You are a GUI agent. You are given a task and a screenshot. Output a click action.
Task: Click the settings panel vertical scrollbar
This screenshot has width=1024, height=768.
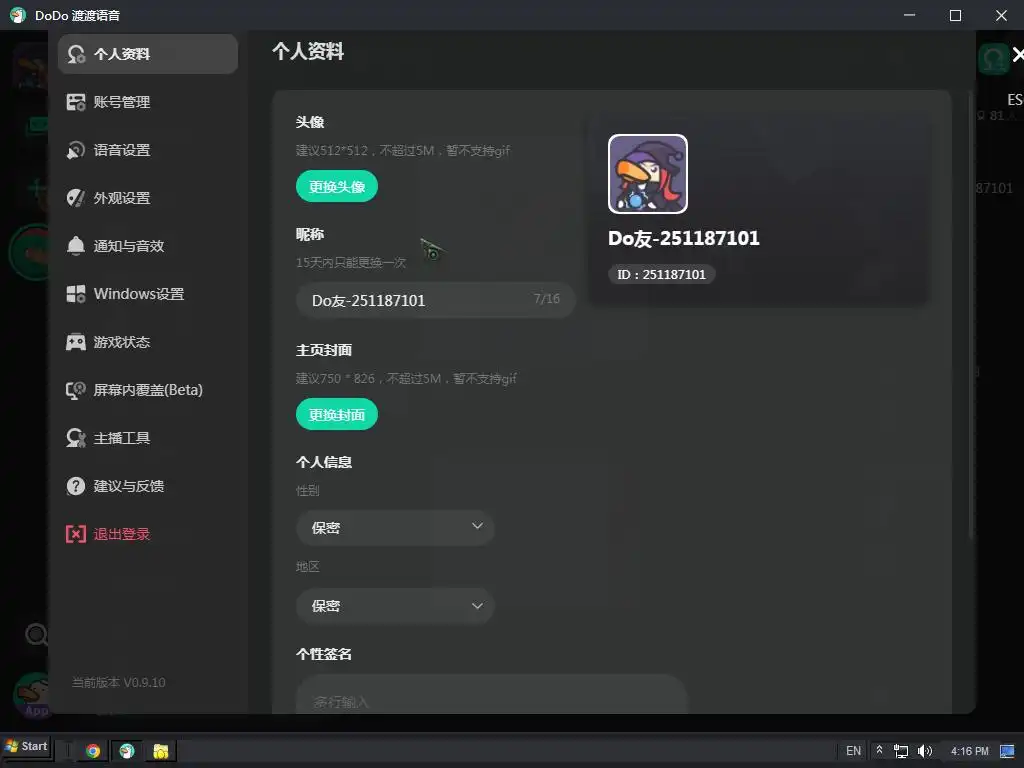[970, 313]
